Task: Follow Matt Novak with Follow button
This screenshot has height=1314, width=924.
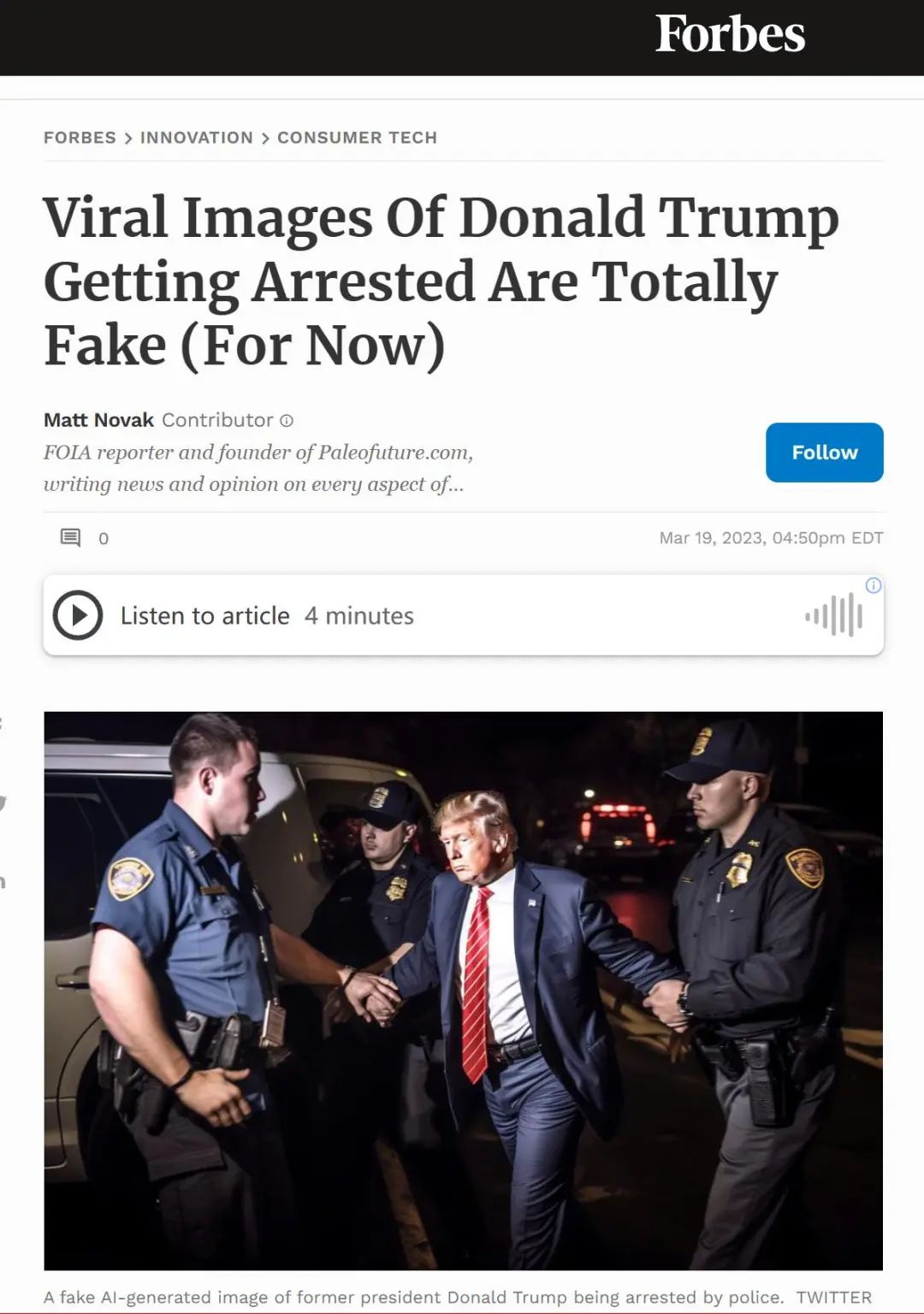Action: click(824, 452)
